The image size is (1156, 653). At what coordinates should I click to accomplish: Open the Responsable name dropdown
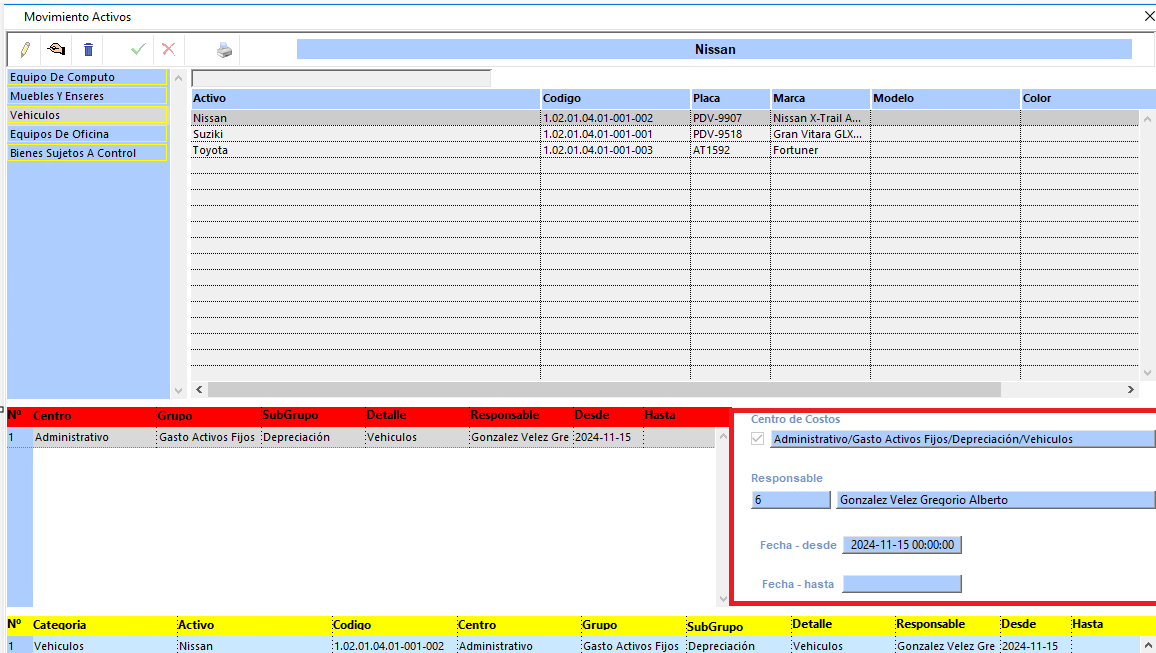994,500
